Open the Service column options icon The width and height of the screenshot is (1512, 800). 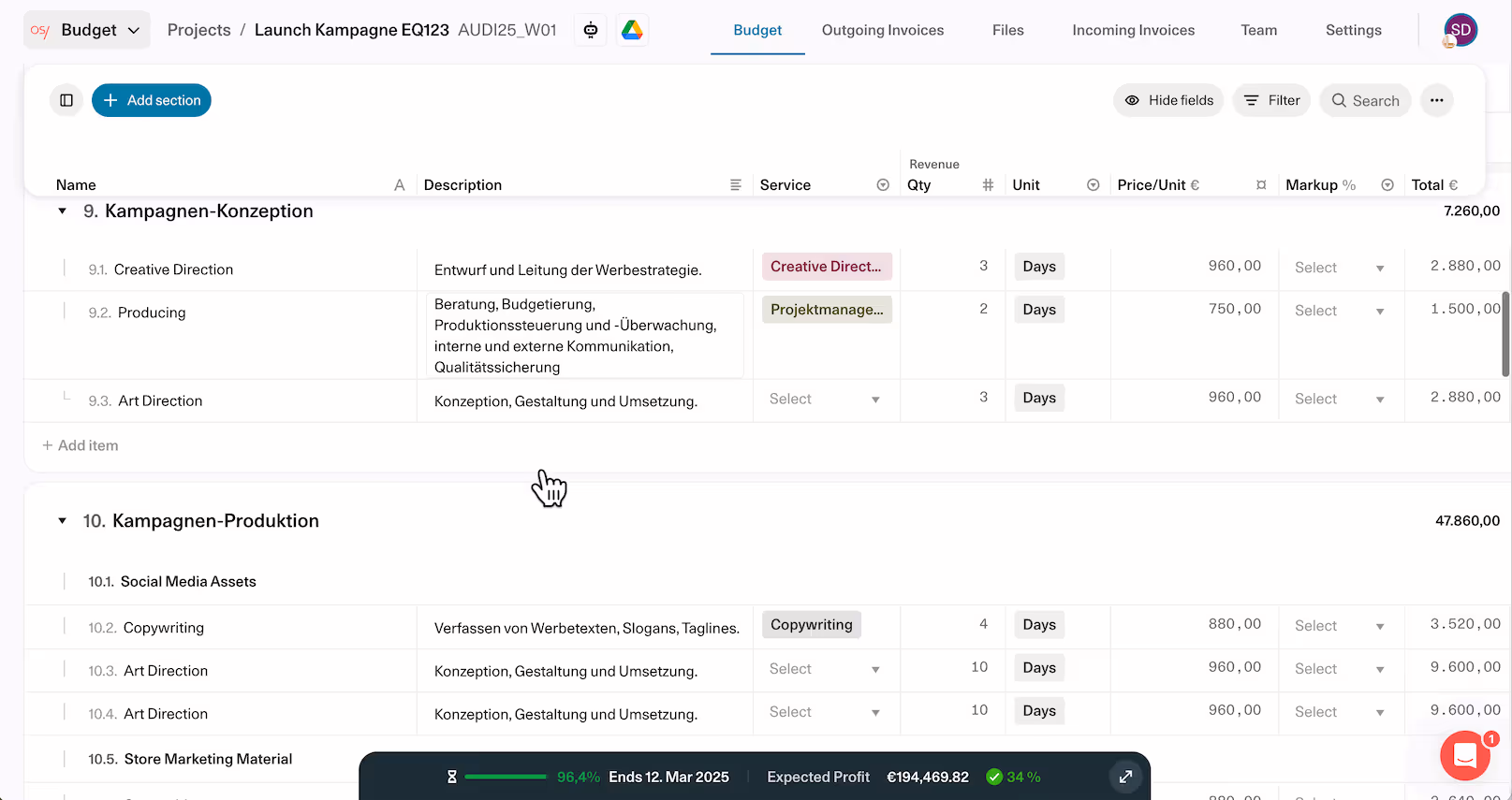[883, 185]
